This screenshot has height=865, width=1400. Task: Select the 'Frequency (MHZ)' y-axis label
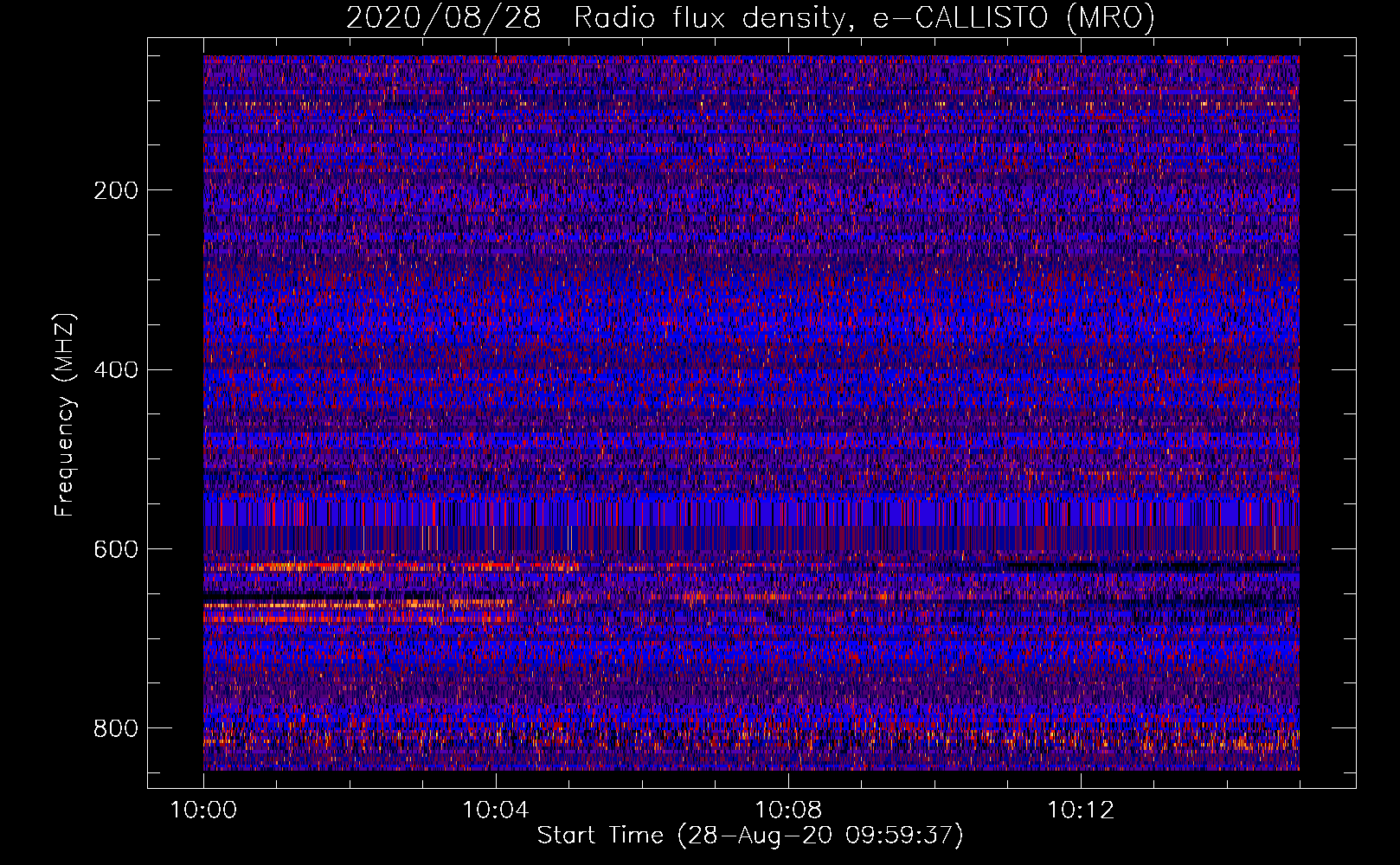[65, 415]
